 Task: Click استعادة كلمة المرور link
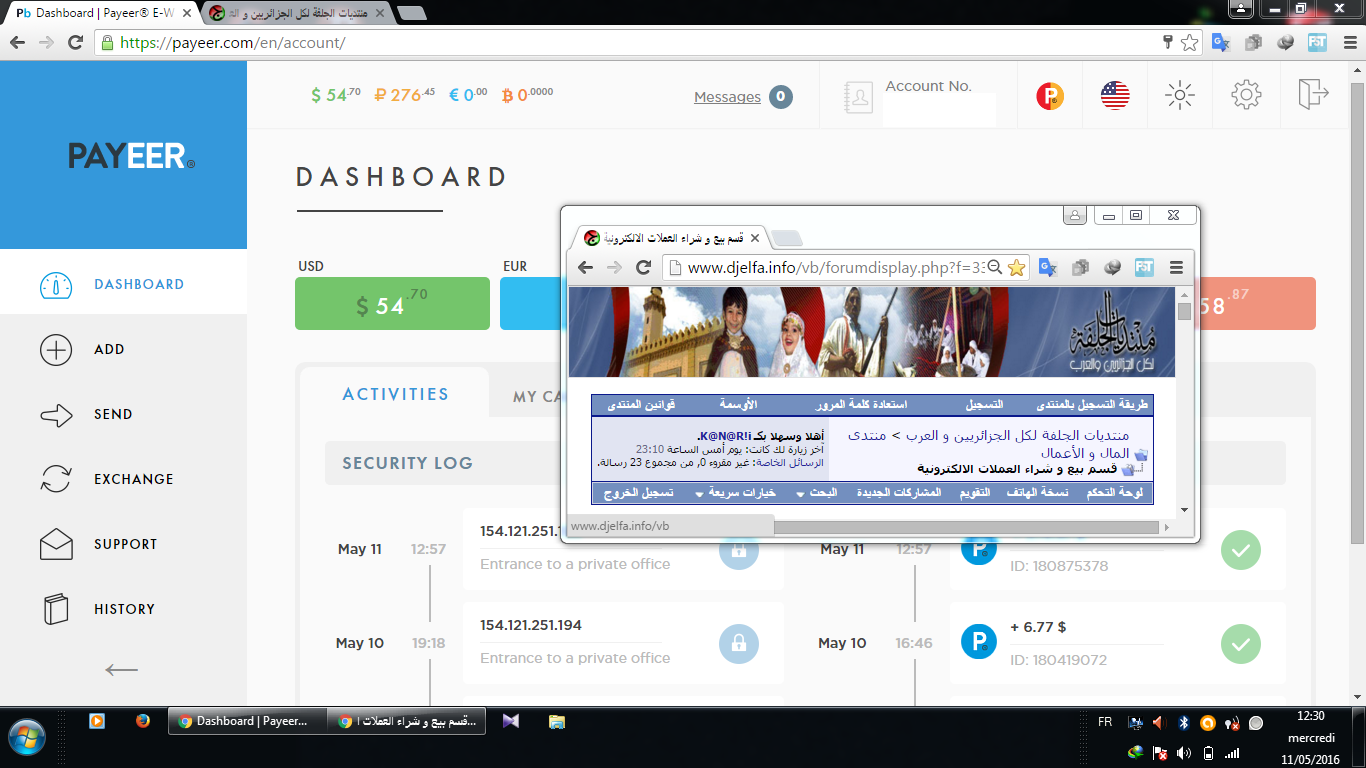pos(861,405)
